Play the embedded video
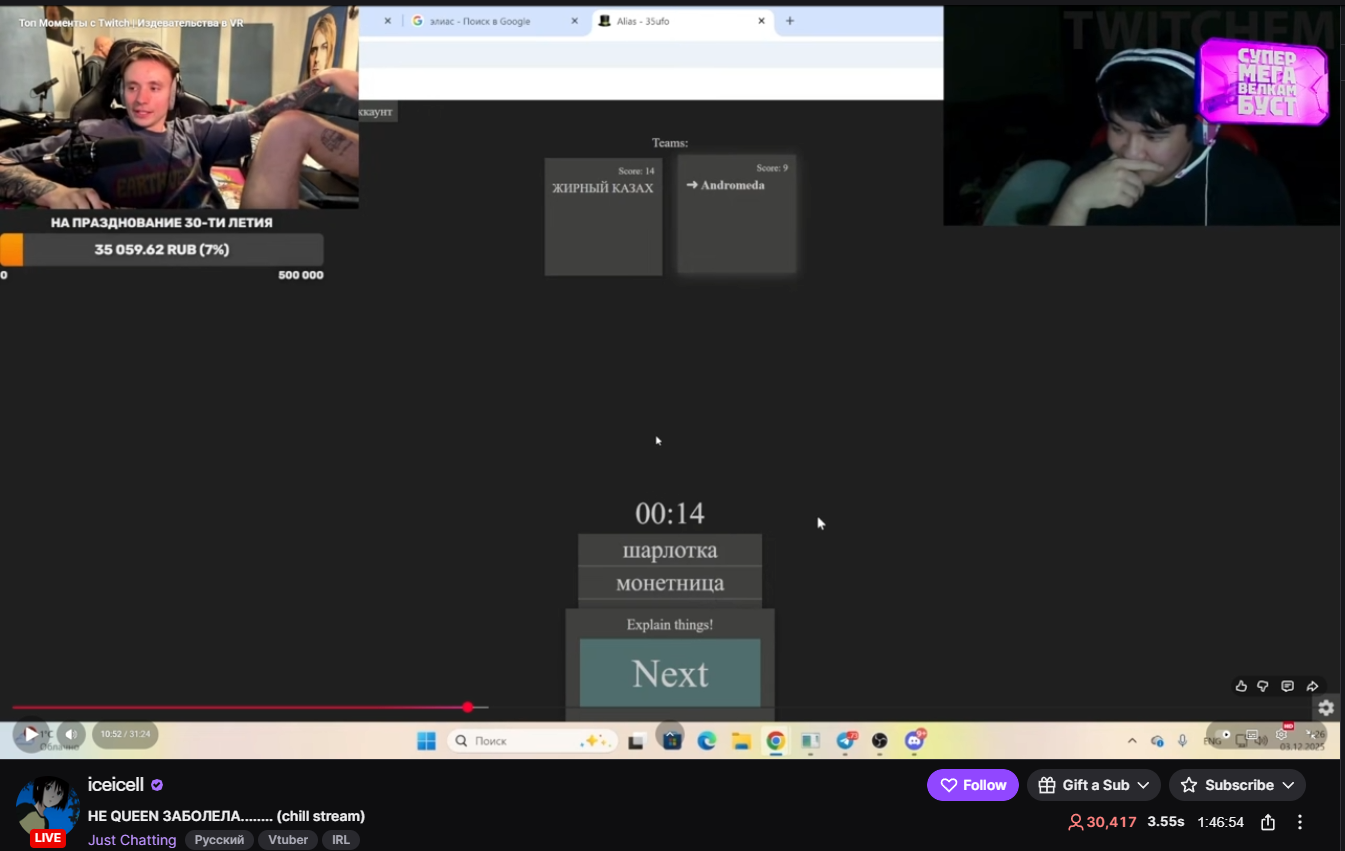The image size is (1345, 851). click(x=31, y=735)
